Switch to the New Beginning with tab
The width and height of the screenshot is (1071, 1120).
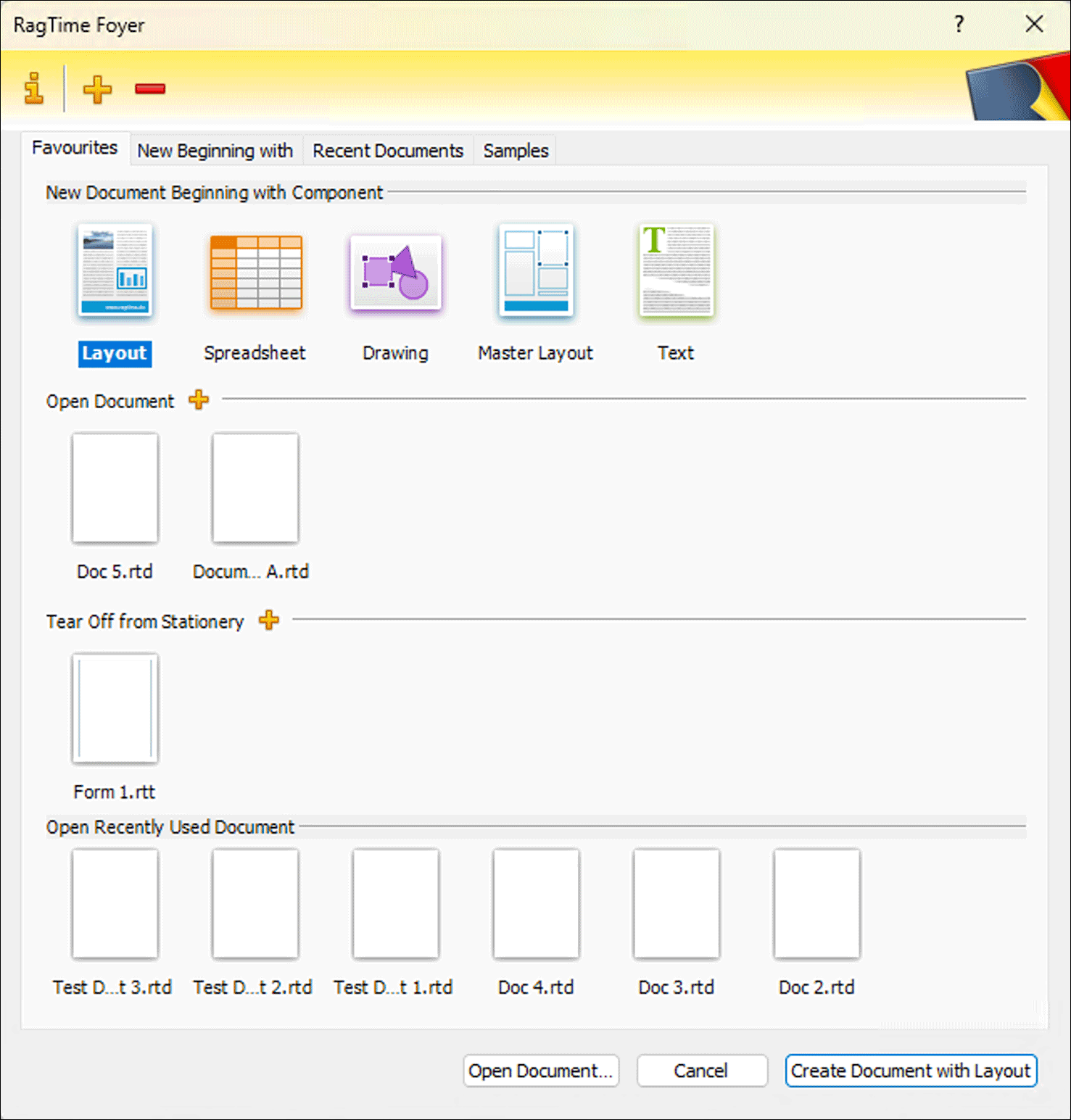(x=215, y=151)
